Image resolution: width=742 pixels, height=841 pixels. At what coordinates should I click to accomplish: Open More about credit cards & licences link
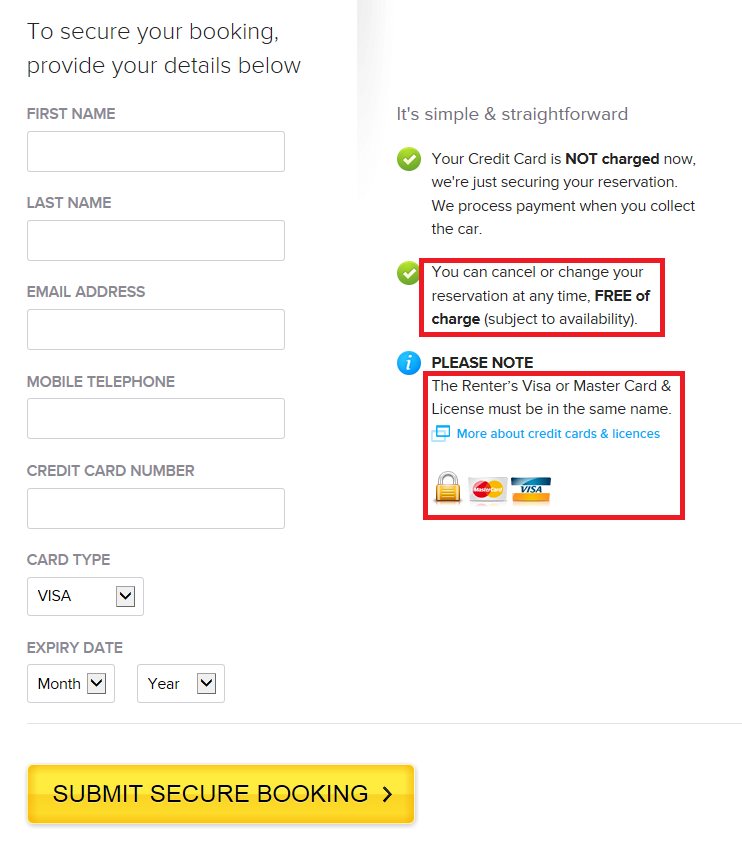(558, 434)
